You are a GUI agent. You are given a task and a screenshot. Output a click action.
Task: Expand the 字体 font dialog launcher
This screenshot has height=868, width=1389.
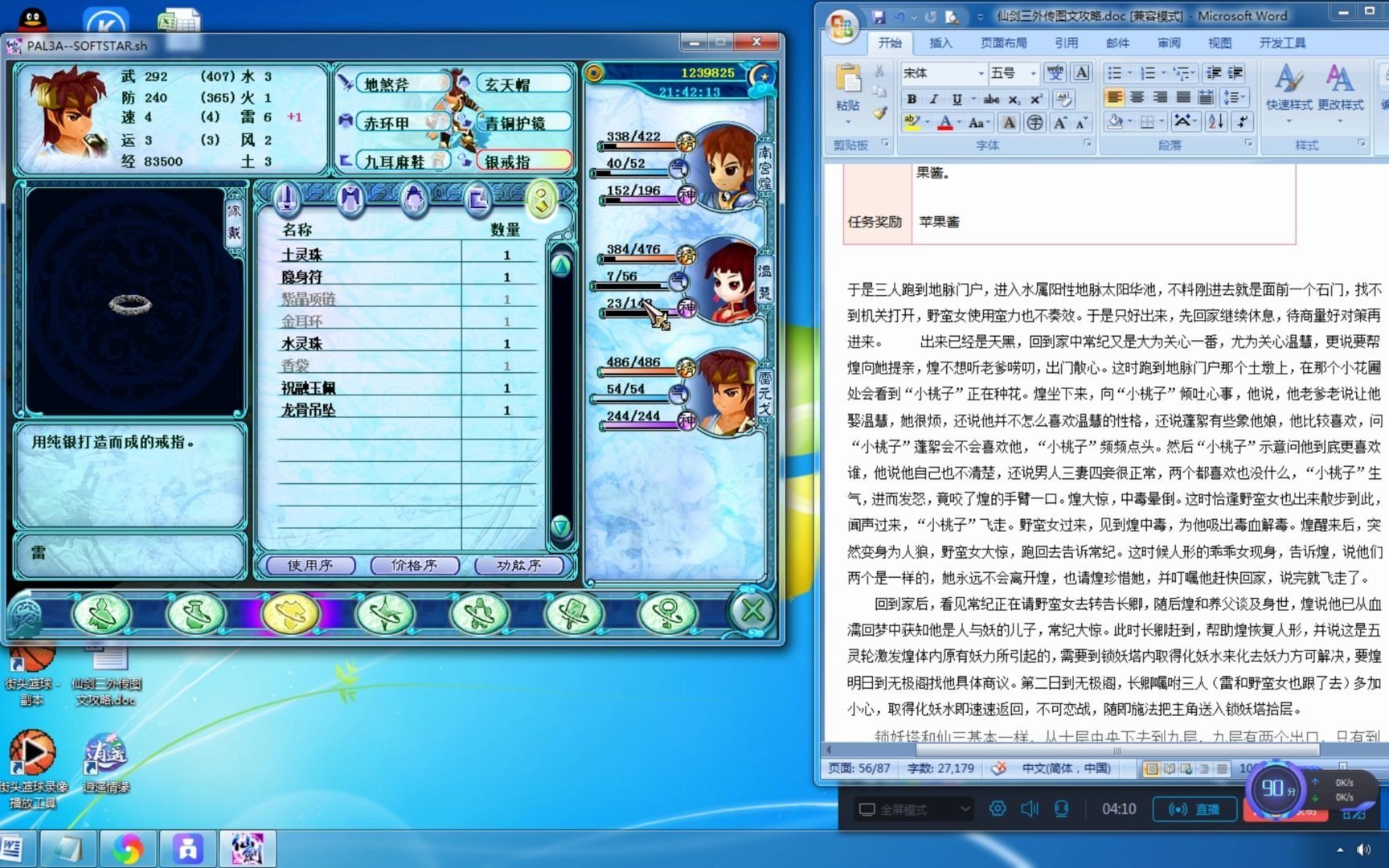pyautogui.click(x=1088, y=144)
